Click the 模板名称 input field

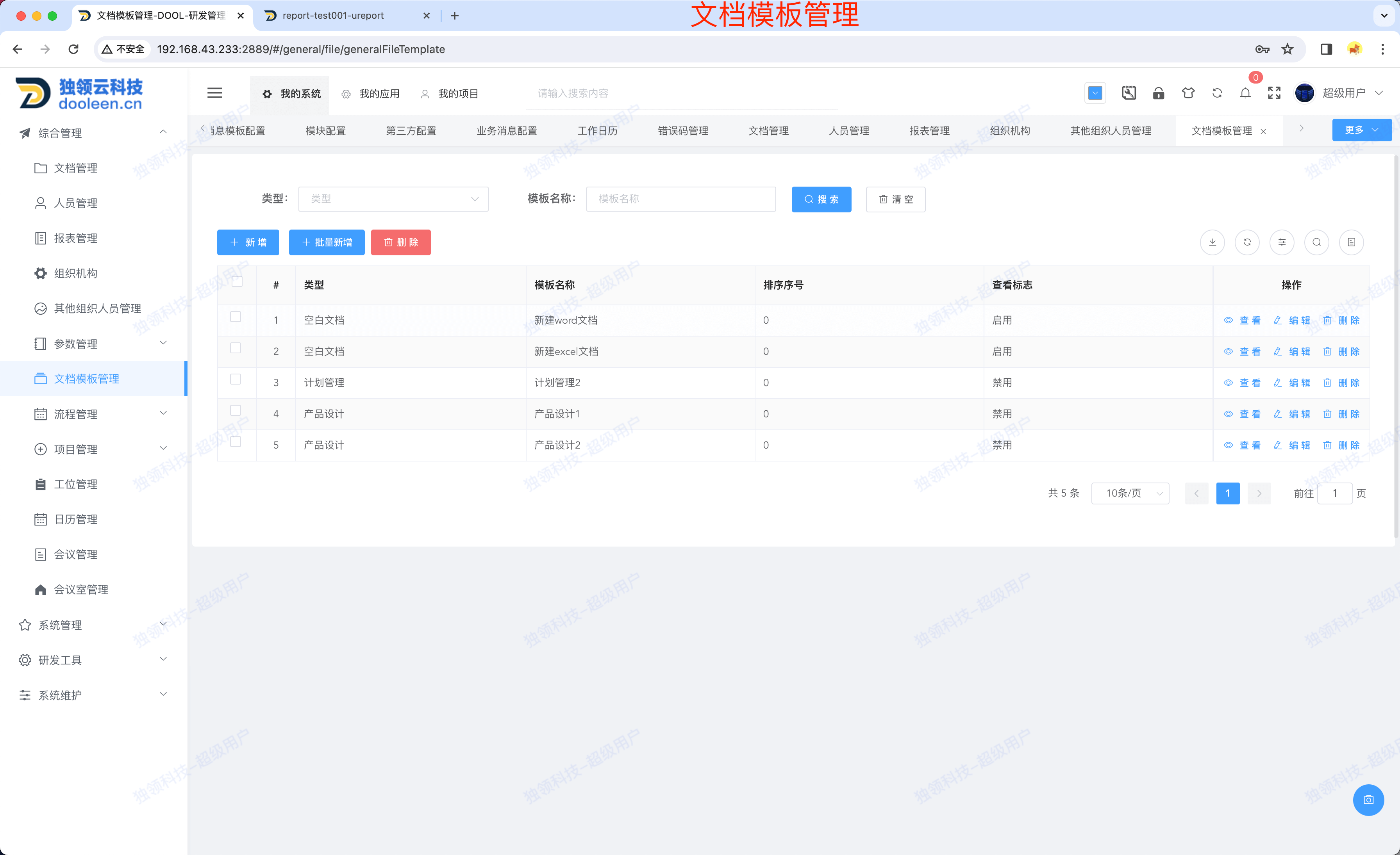(681, 199)
